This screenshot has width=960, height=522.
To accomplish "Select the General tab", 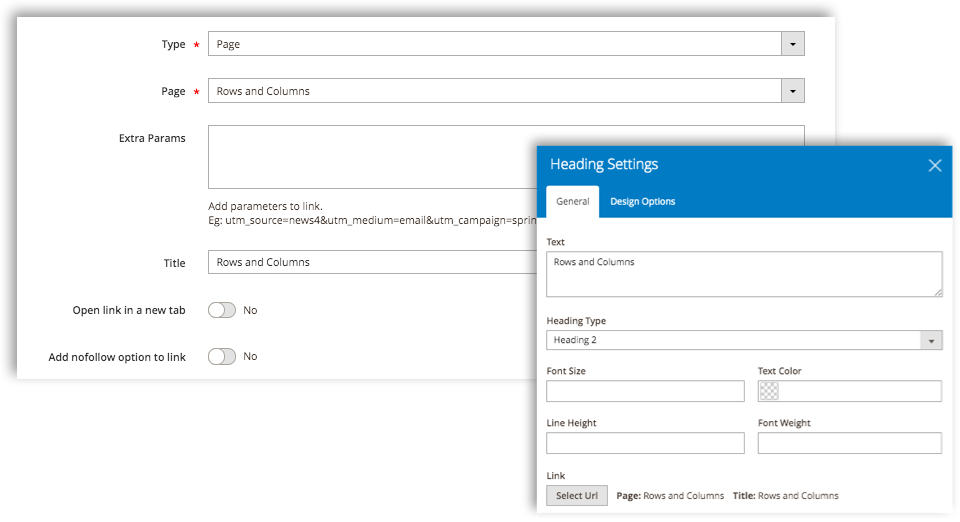I will point(572,201).
